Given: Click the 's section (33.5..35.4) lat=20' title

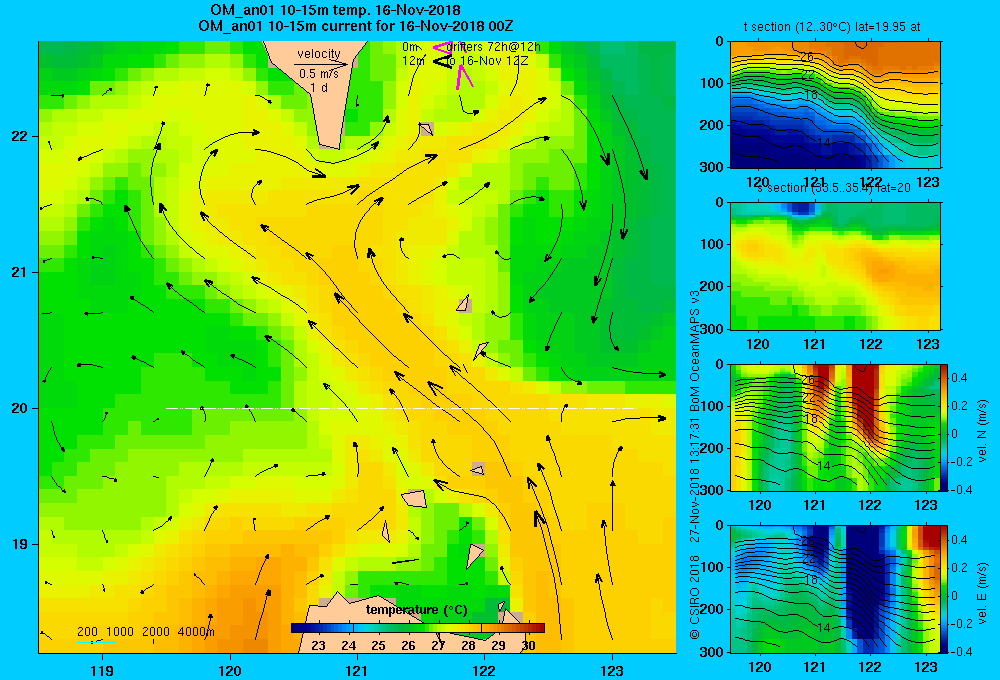Looking at the screenshot, I should [x=834, y=188].
